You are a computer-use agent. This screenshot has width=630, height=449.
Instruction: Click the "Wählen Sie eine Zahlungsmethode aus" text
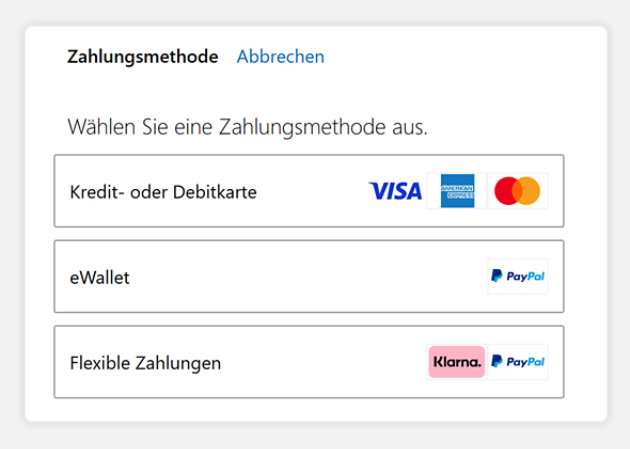[247, 128]
